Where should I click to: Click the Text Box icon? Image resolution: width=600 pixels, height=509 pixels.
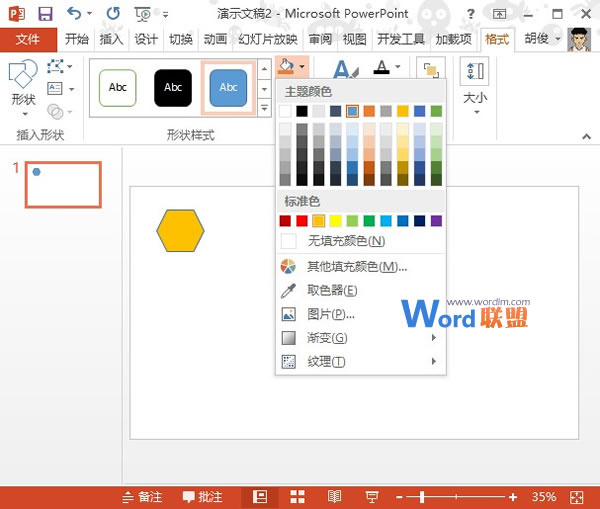click(55, 89)
